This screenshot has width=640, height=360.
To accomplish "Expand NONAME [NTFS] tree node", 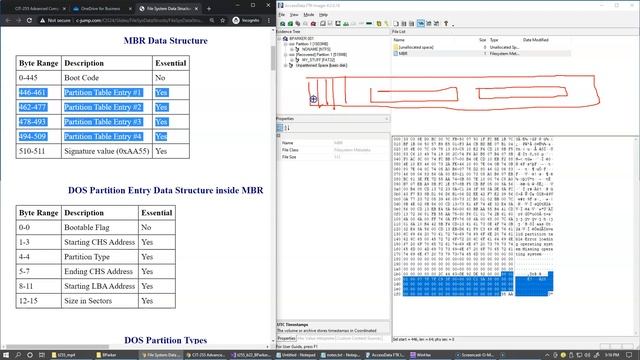I will pyautogui.click(x=292, y=49).
